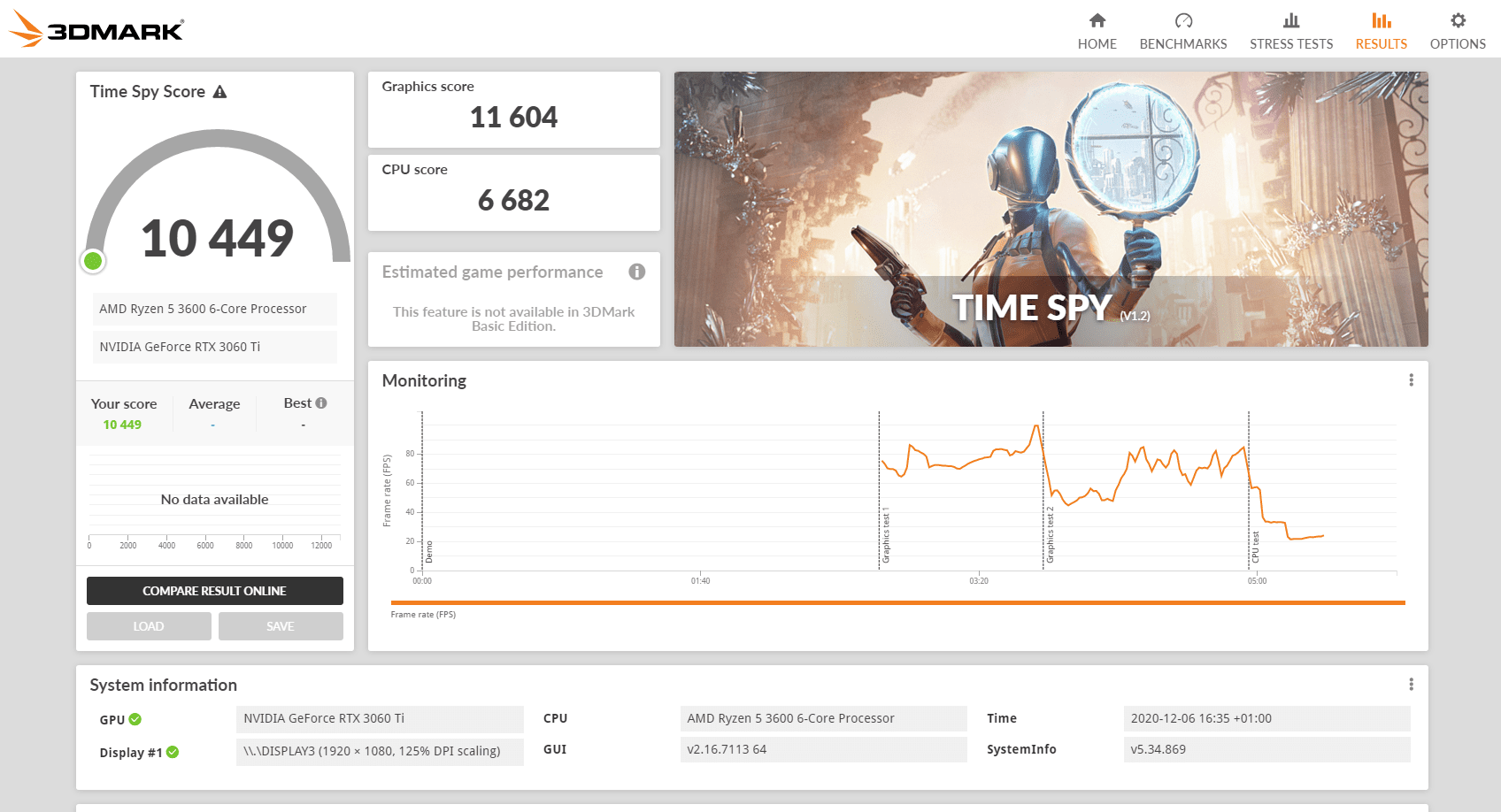1501x812 pixels.
Task: Click NVIDIA GeForce RTX 3060 Ti under score
Action: click(x=215, y=347)
